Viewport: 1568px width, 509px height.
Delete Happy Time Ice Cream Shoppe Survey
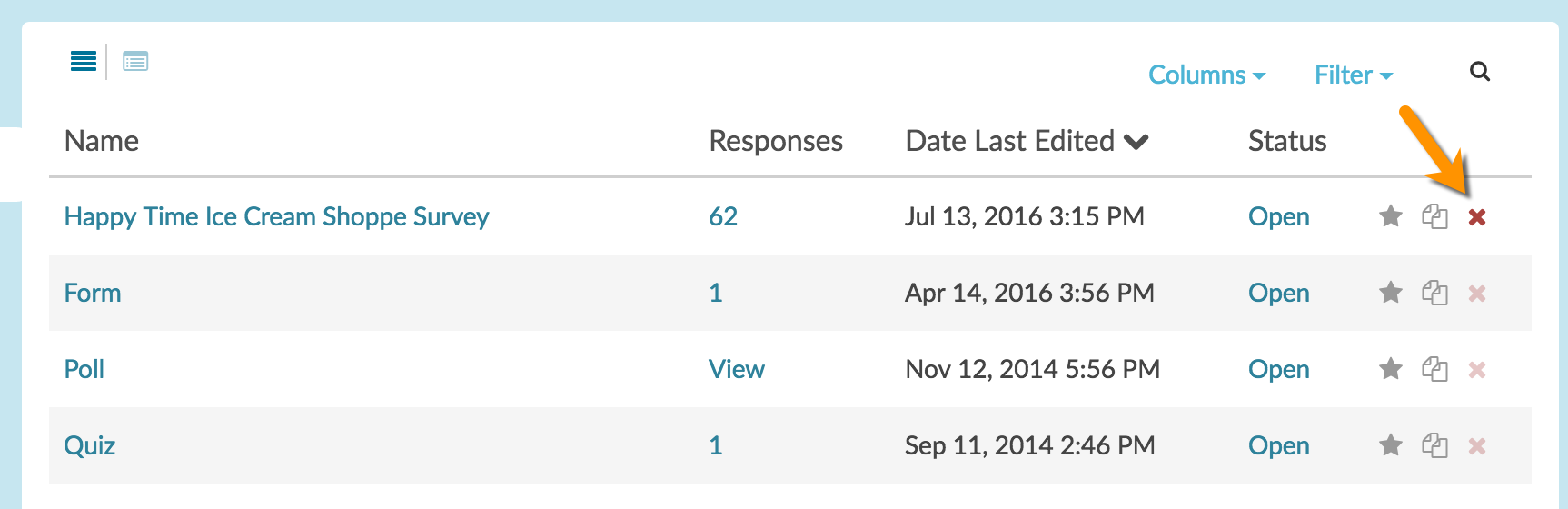(x=1477, y=217)
